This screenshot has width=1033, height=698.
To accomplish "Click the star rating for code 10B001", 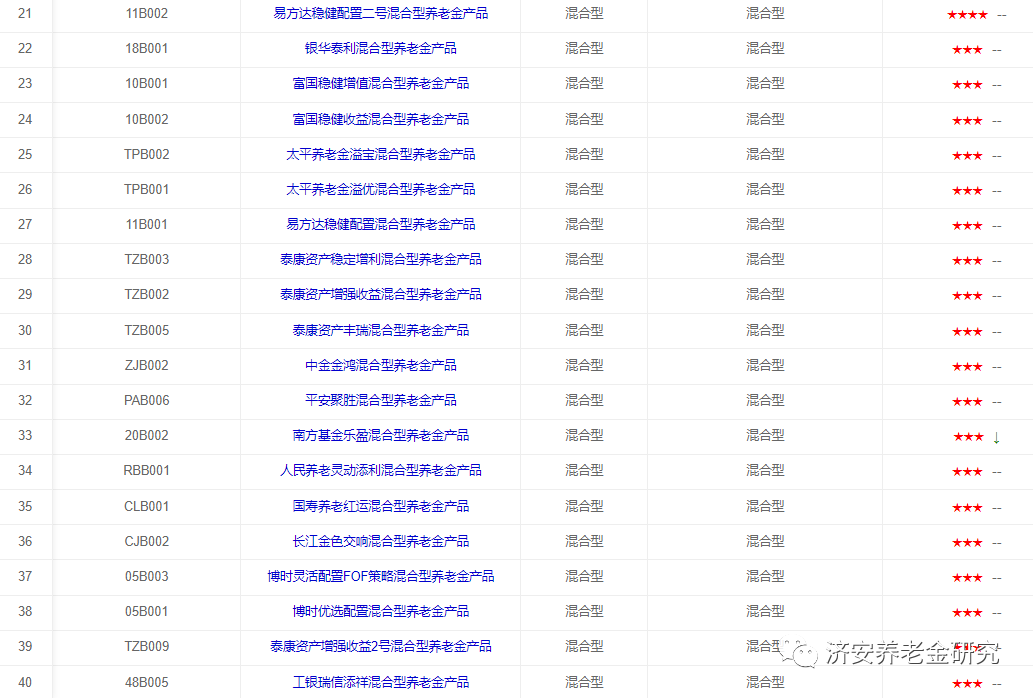I will click(x=967, y=84).
